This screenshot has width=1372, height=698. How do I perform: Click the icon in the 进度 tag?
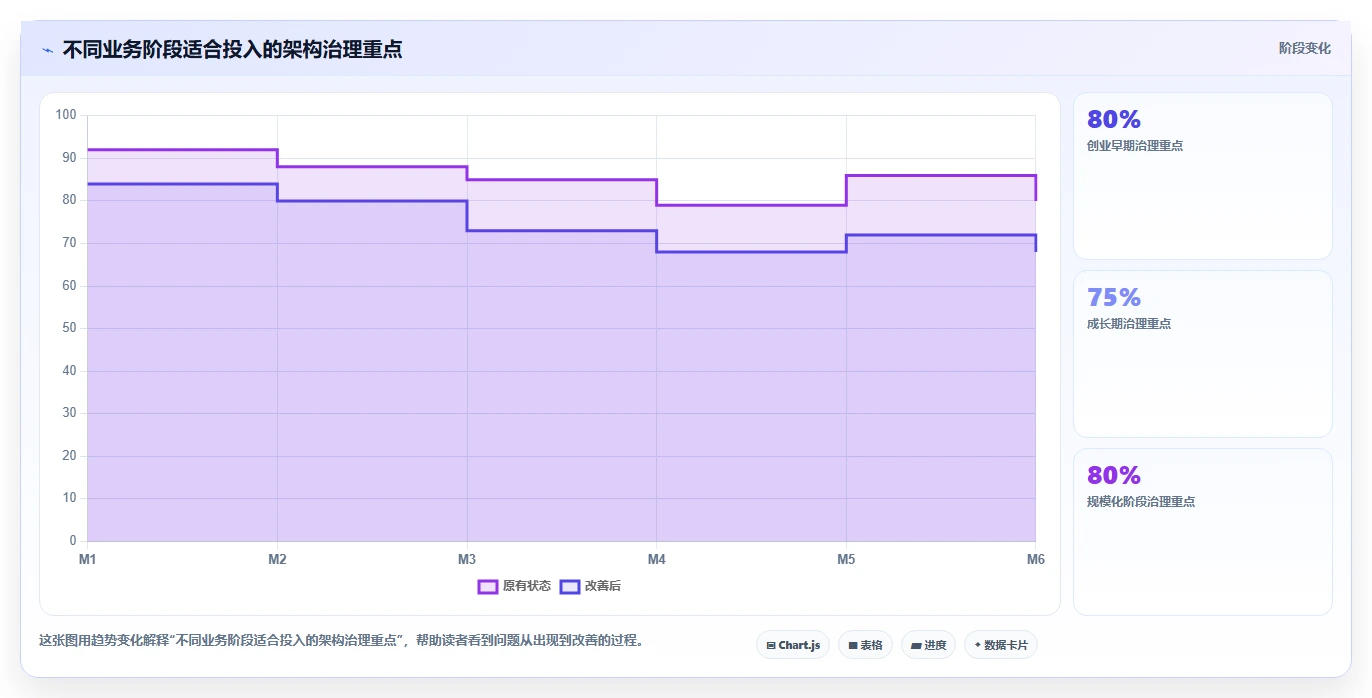tap(916, 646)
